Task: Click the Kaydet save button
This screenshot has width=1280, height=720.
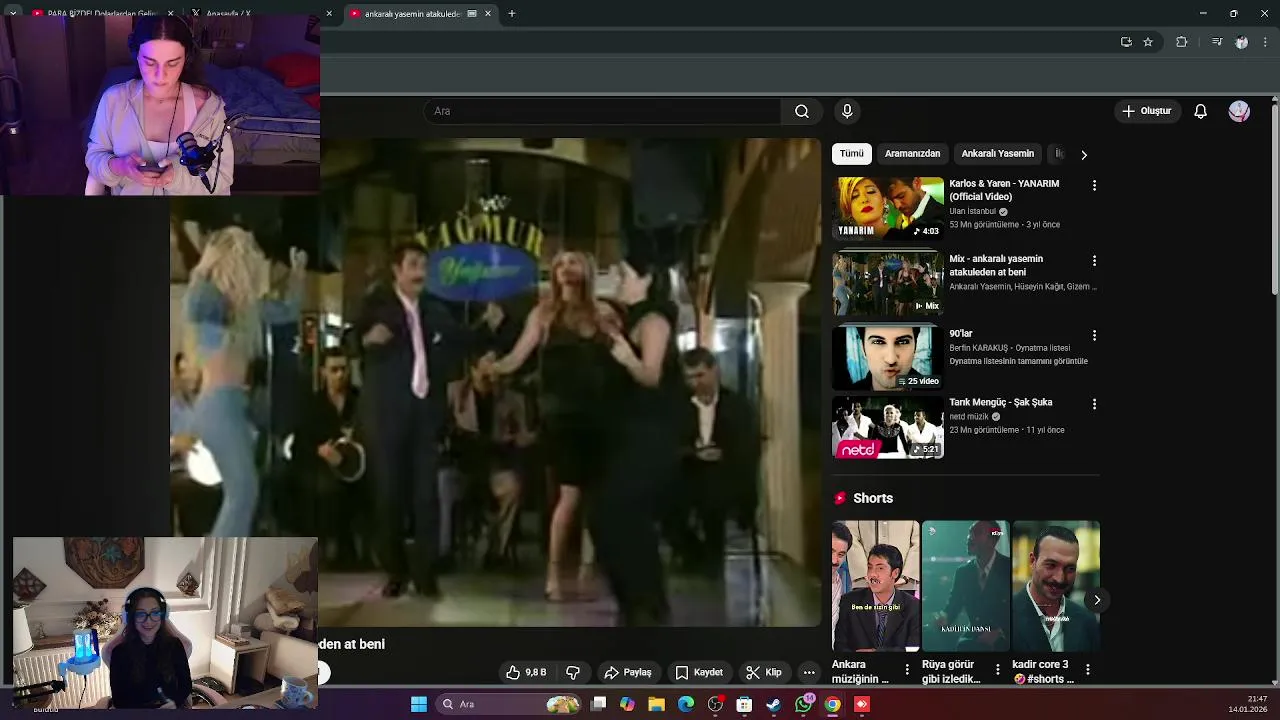Action: (699, 672)
